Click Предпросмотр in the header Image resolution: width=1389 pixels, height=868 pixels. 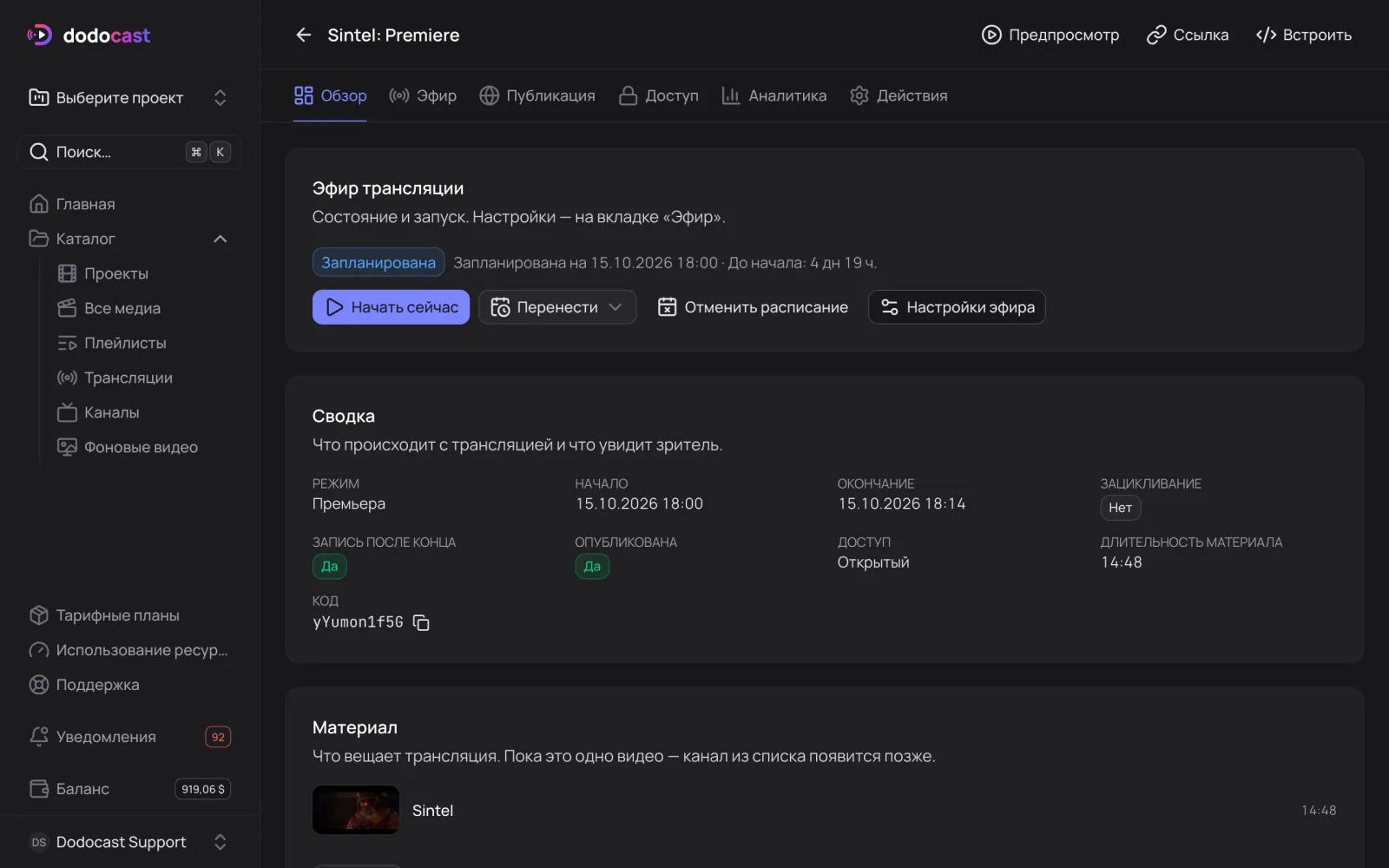(1050, 35)
